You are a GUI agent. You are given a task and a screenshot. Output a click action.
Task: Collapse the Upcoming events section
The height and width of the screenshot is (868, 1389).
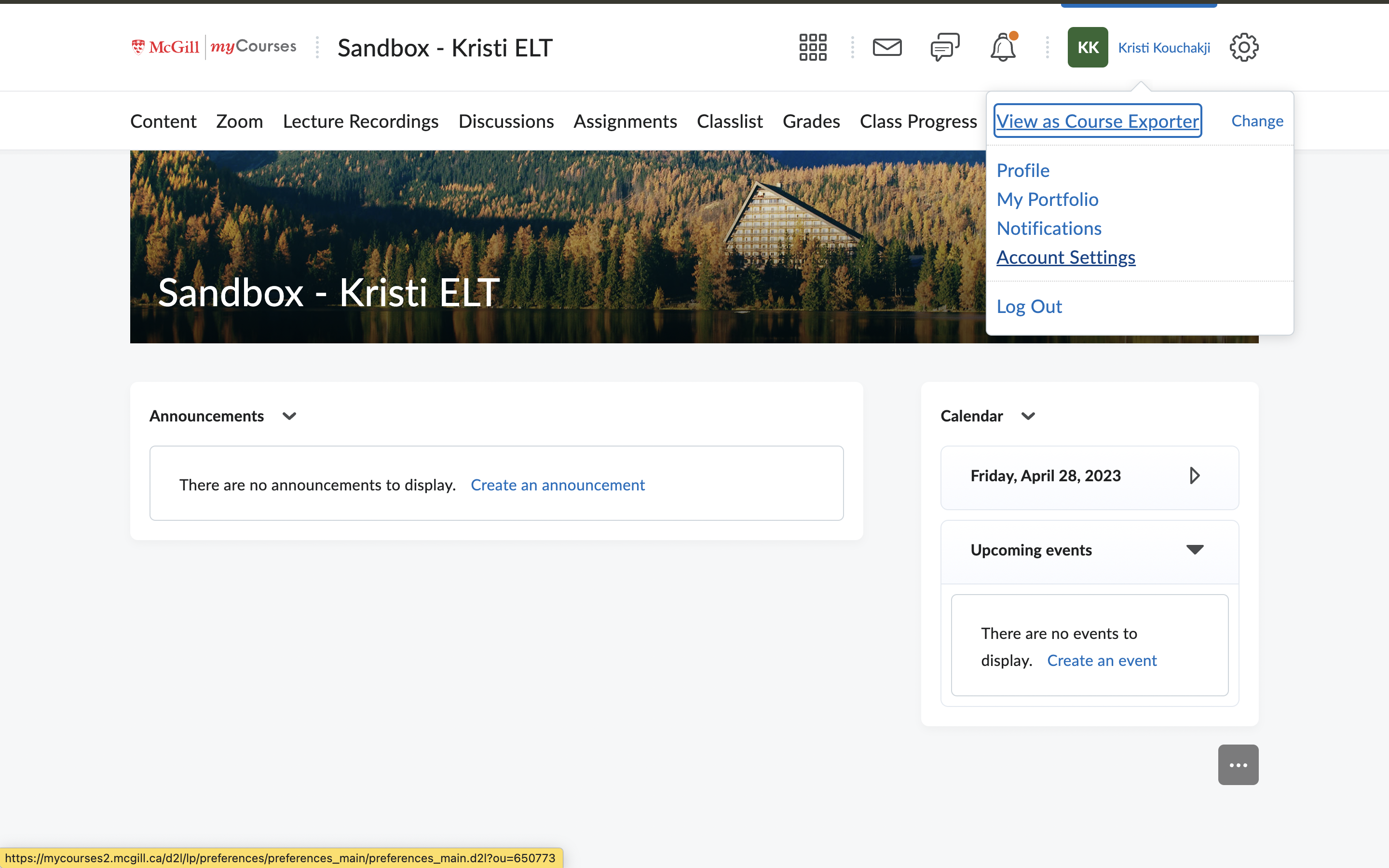[1195, 550]
